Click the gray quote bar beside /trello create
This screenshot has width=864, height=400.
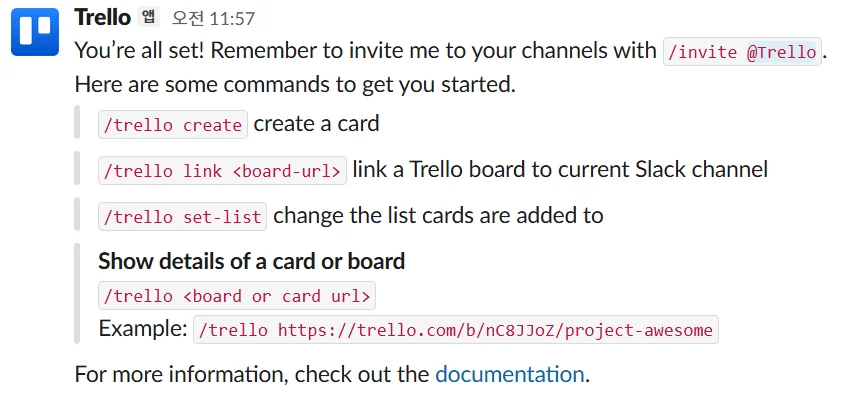click(77, 124)
